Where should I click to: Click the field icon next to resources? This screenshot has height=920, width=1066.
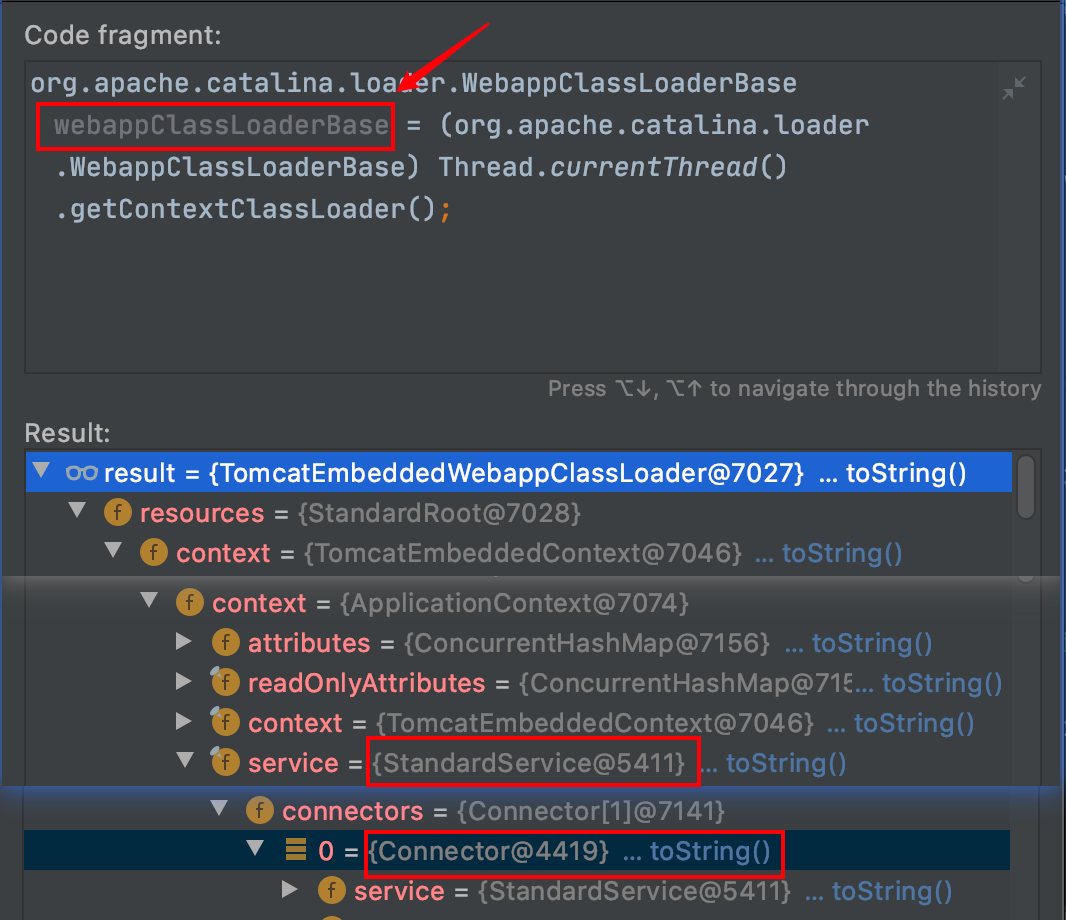coord(117,513)
